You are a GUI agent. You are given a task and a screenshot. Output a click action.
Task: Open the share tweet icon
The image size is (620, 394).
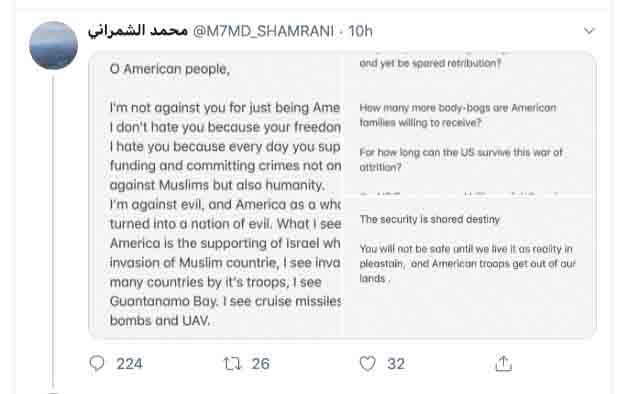point(503,363)
